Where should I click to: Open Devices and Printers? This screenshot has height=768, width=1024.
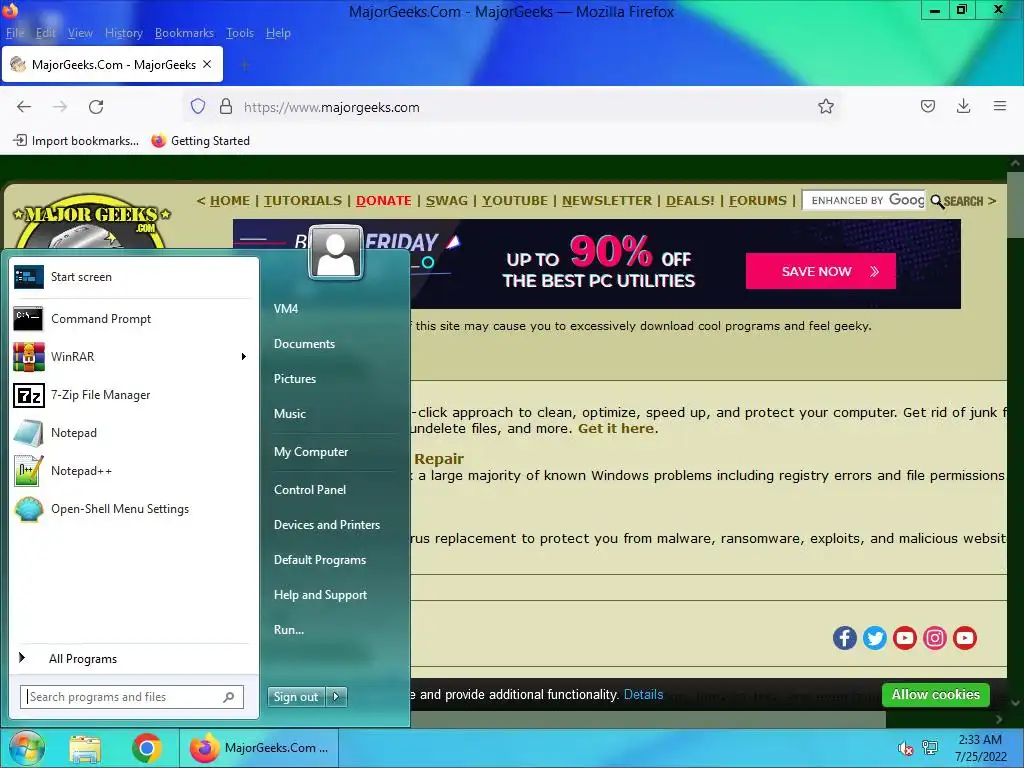tap(327, 524)
